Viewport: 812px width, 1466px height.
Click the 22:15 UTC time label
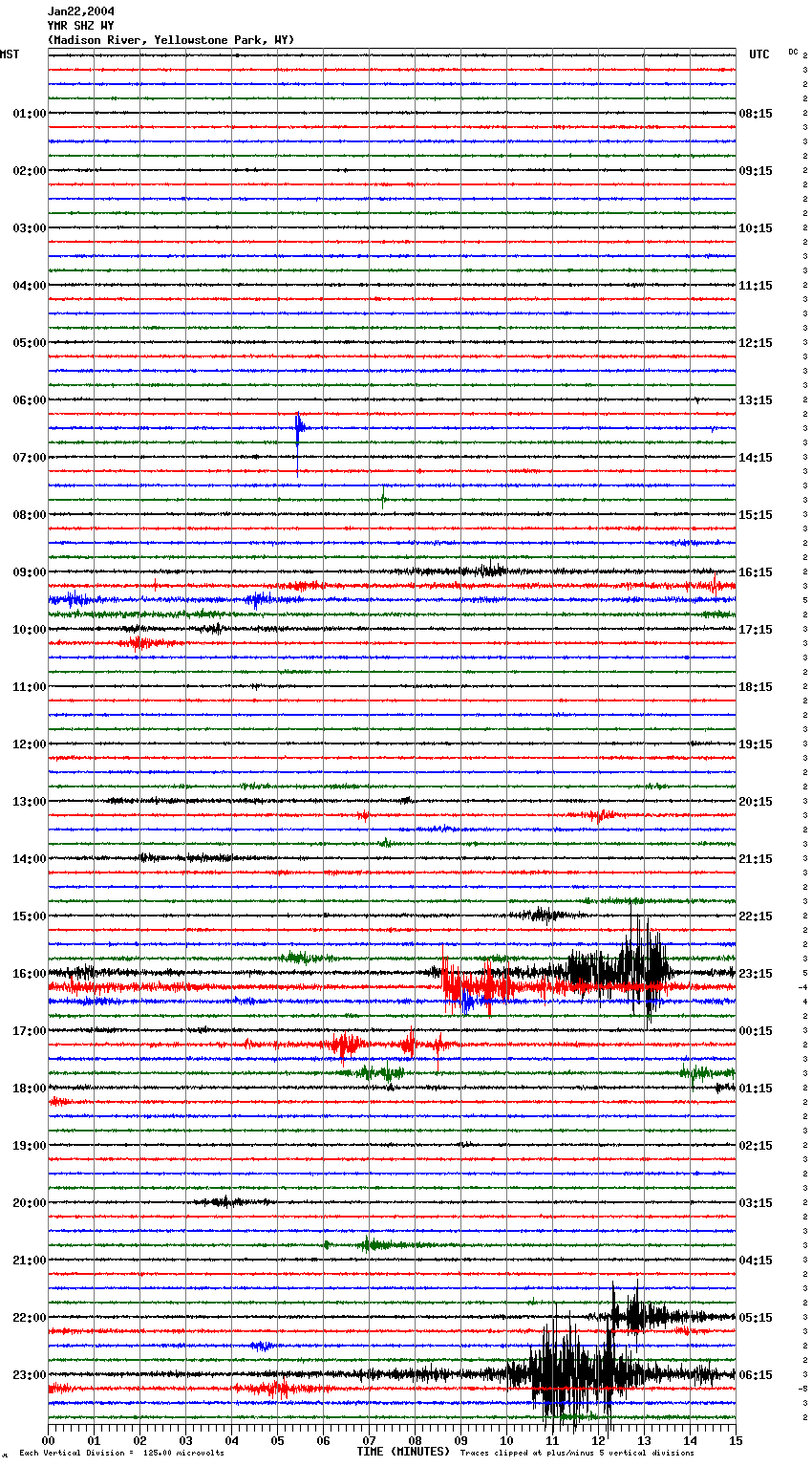(x=756, y=916)
